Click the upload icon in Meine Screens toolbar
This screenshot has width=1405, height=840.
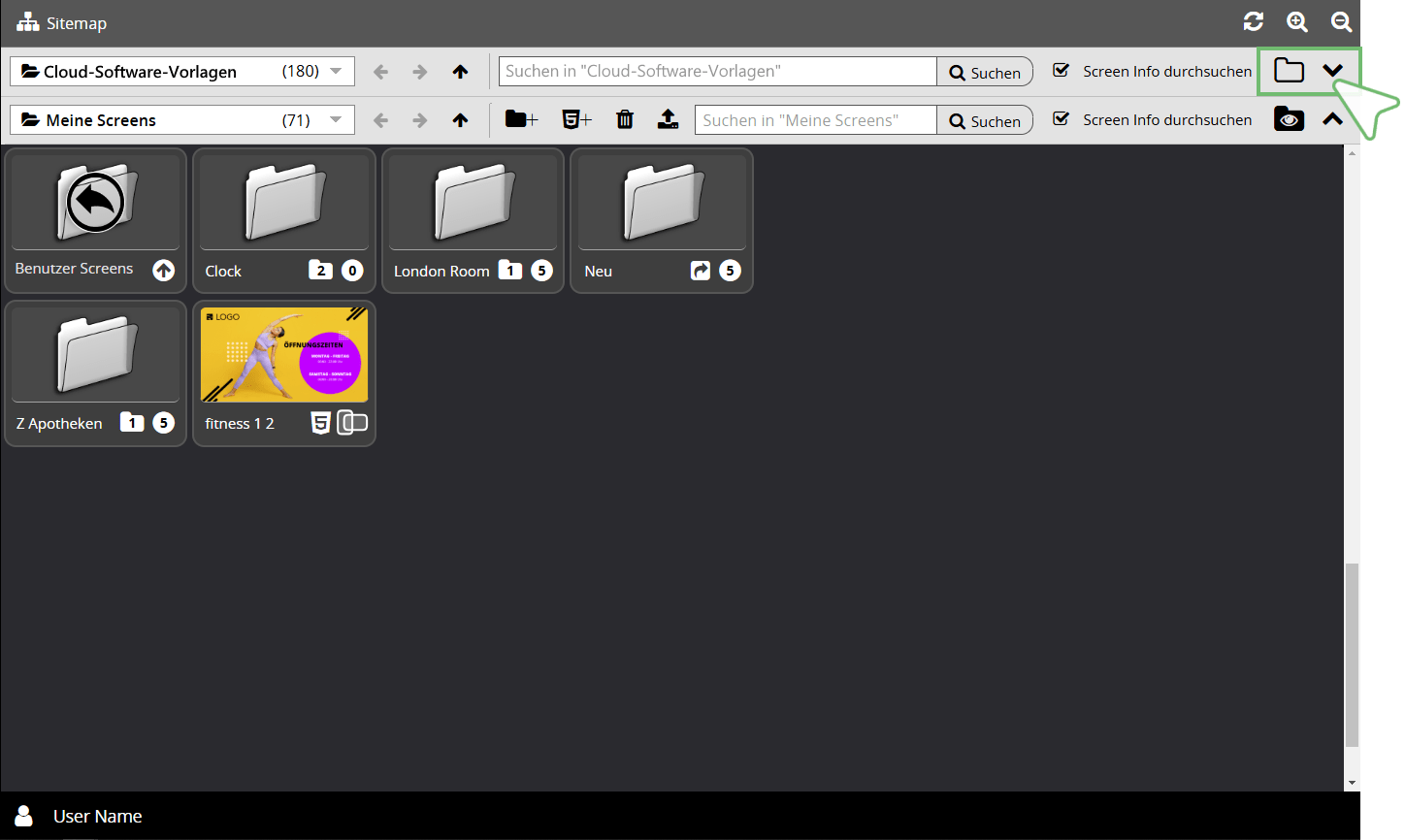point(668,119)
